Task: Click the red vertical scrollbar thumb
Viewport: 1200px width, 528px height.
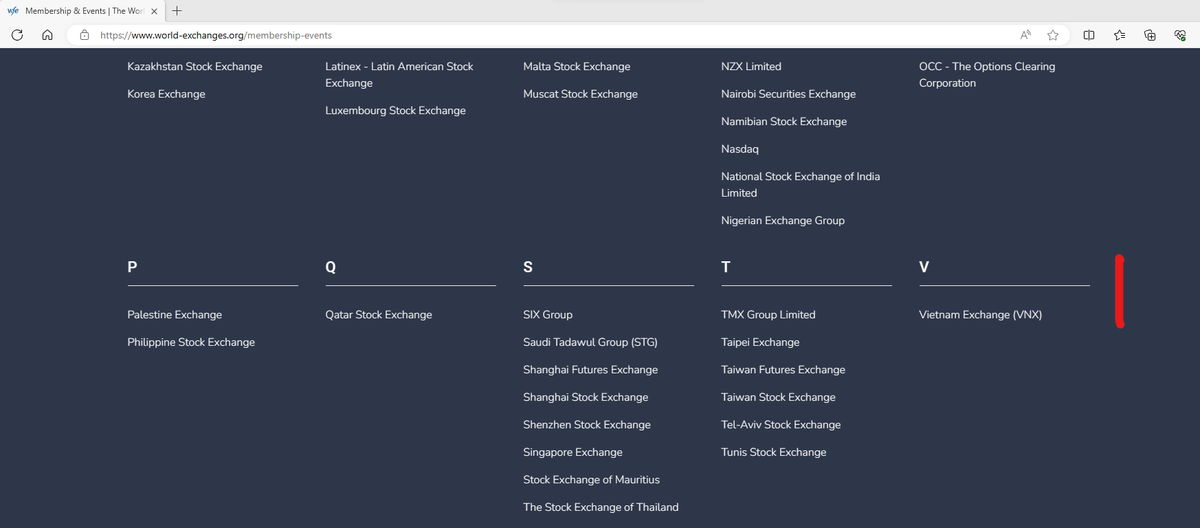Action: pos(1119,291)
